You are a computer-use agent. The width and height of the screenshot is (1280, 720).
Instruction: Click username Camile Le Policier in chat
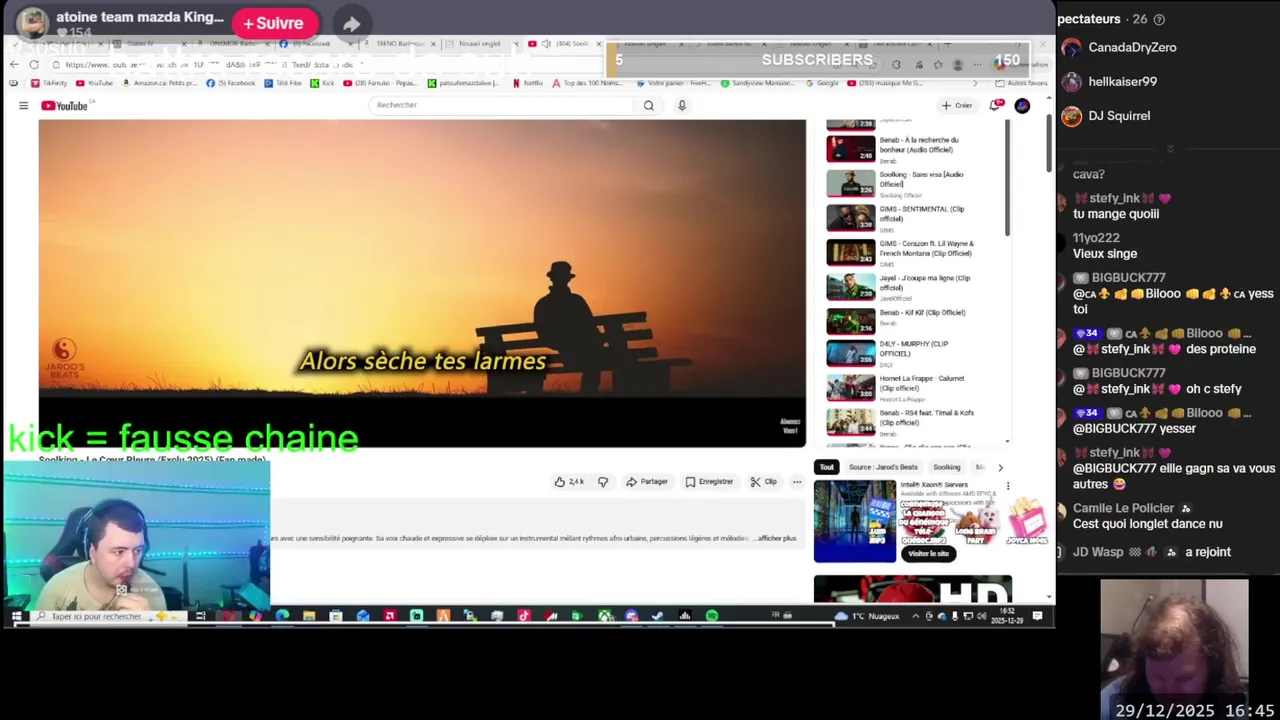(x=1123, y=508)
